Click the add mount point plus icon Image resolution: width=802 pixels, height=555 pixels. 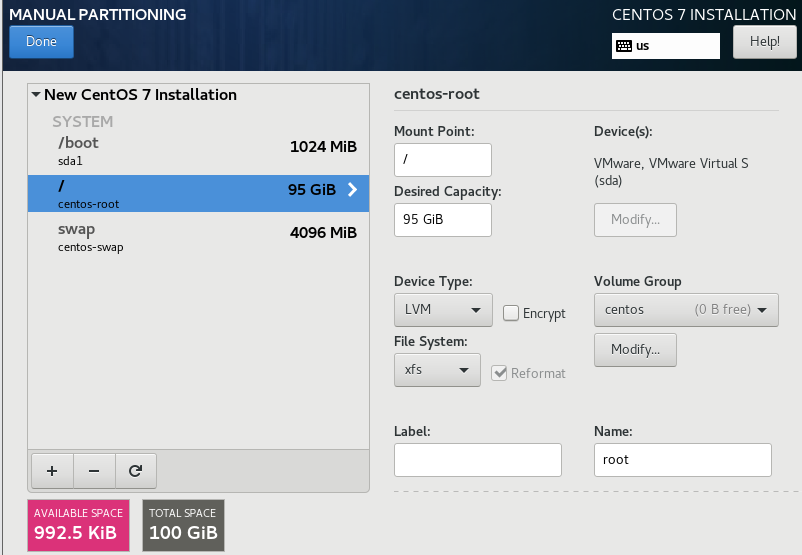[x=52, y=471]
